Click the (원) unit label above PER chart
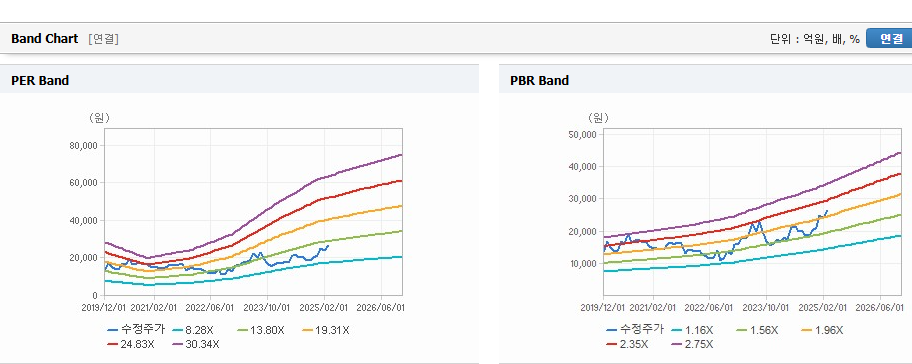Screen dimensions: 912x364 (x=99, y=118)
